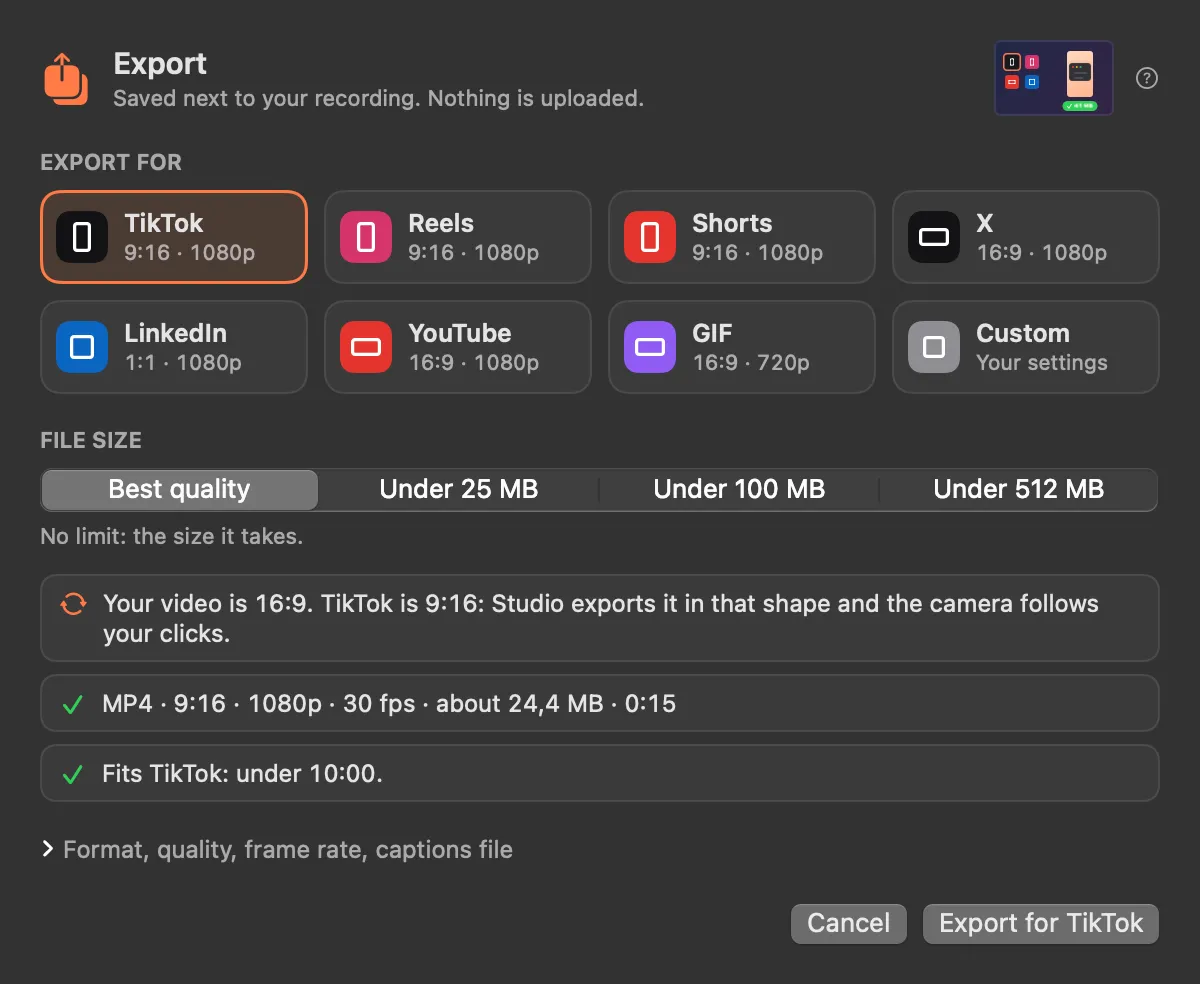Image resolution: width=1200 pixels, height=984 pixels.
Task: Click the "EXPORT FOR" section heading
Action: 111,162
